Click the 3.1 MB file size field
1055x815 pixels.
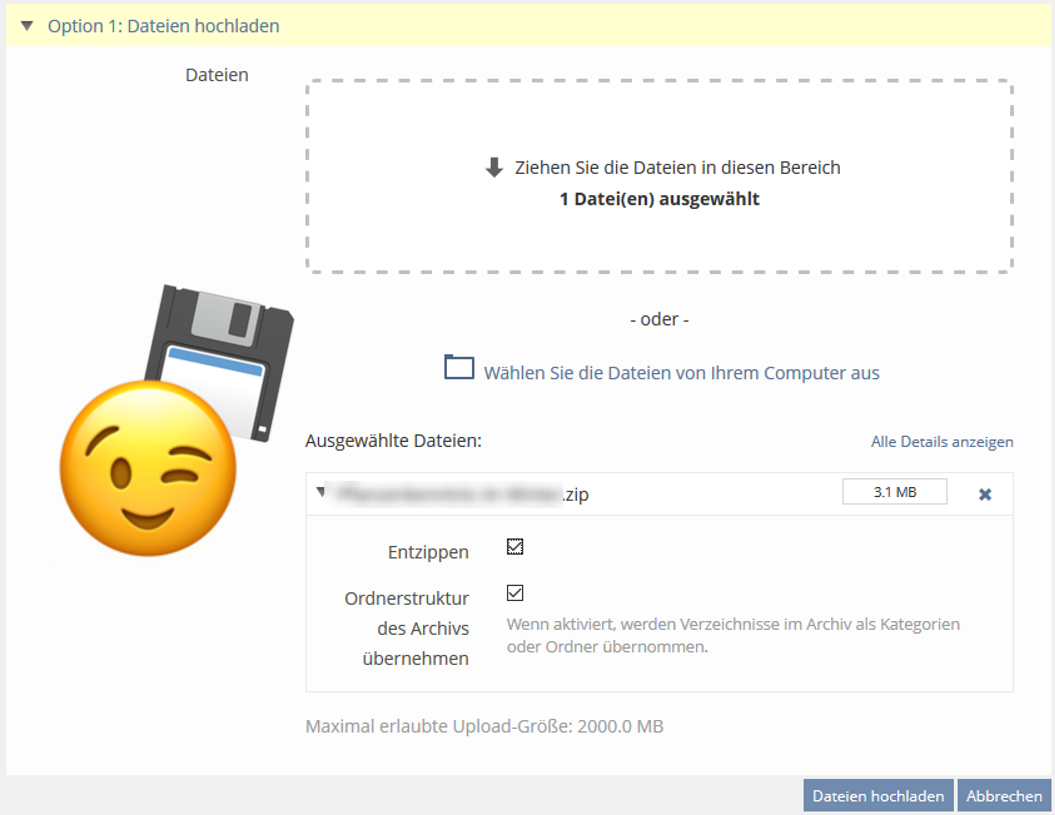point(894,492)
